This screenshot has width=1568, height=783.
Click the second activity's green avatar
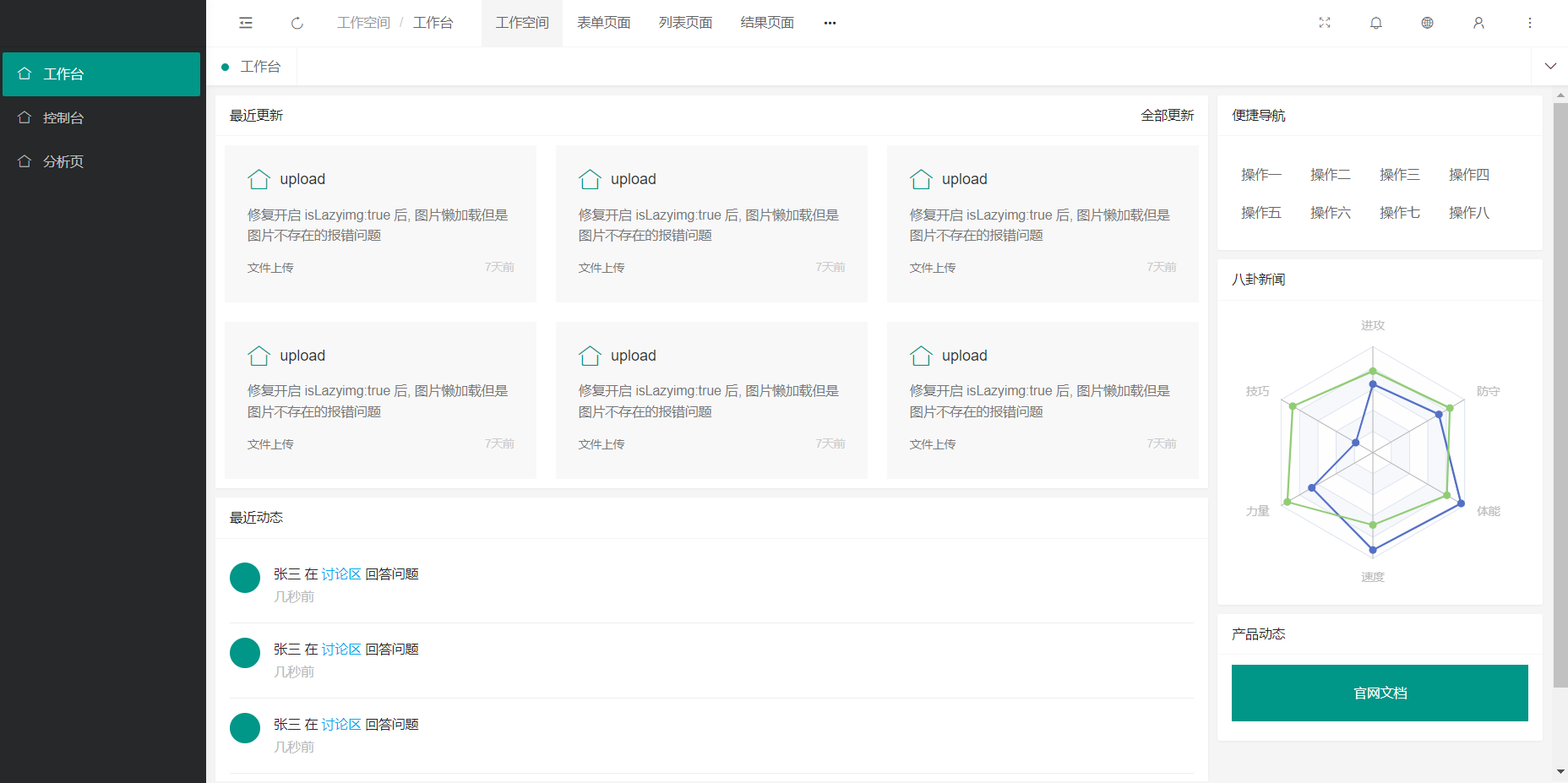pyautogui.click(x=245, y=653)
